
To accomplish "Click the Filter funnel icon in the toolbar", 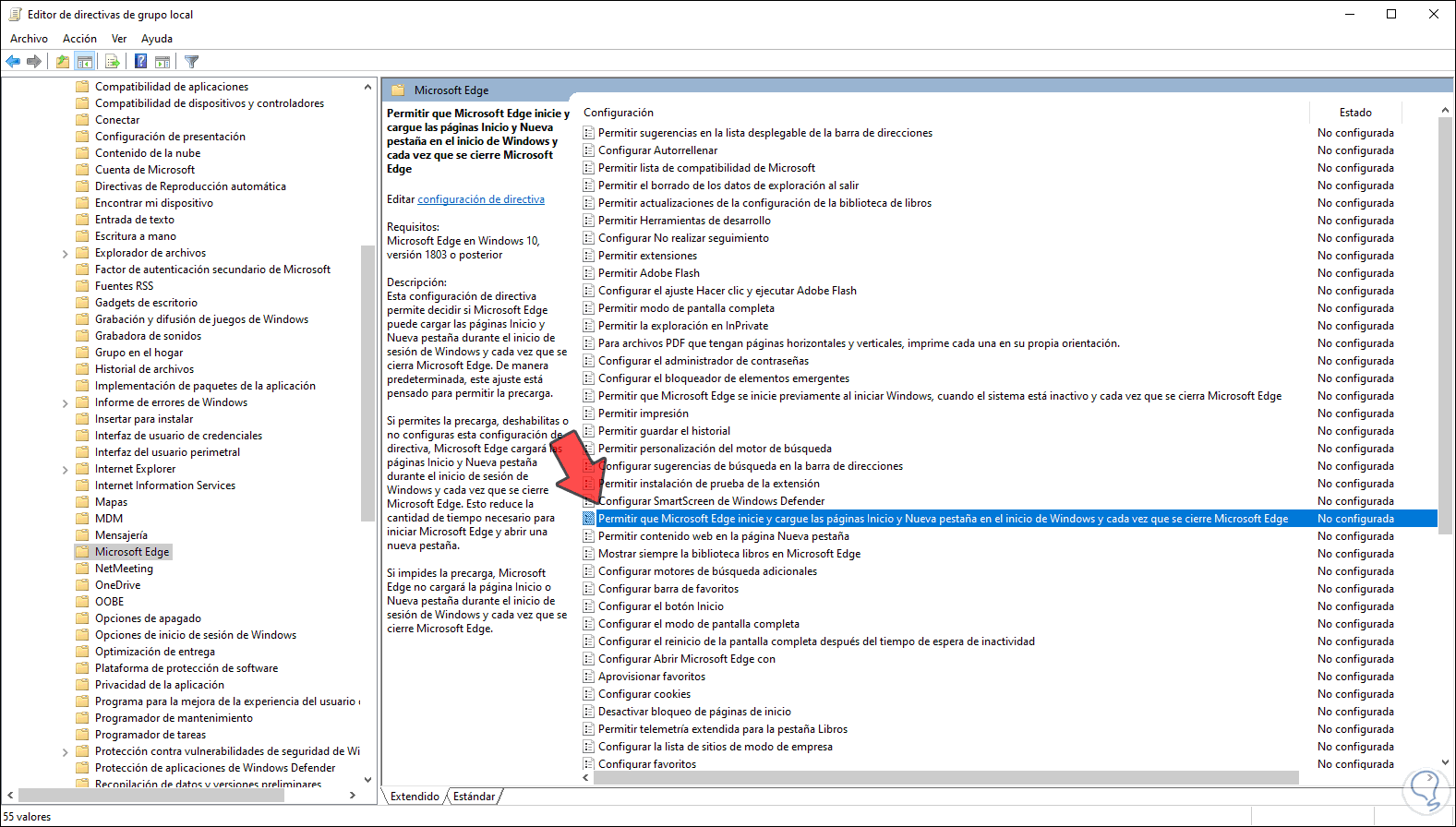I will tap(191, 62).
